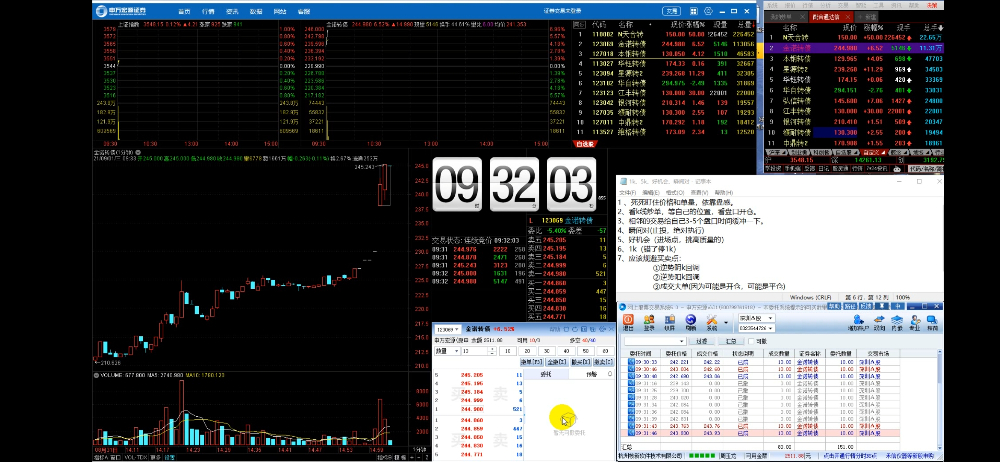Click the 增加账户 add account icon
This screenshot has width=1000, height=462.
[x=858, y=323]
